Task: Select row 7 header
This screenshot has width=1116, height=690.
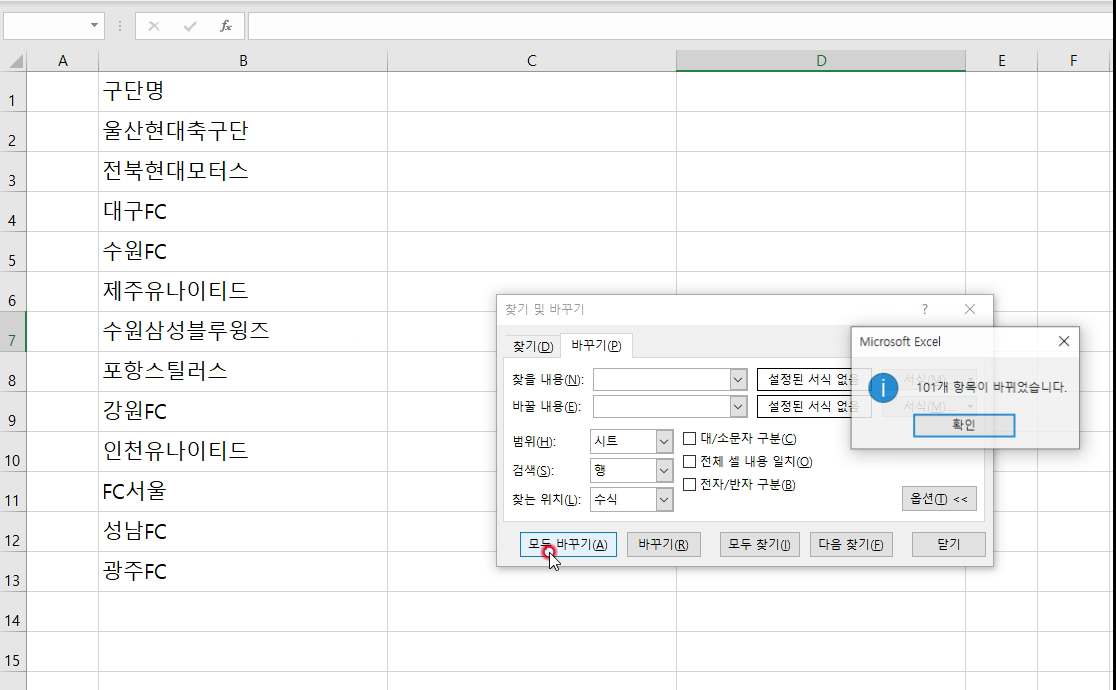Action: point(13,332)
